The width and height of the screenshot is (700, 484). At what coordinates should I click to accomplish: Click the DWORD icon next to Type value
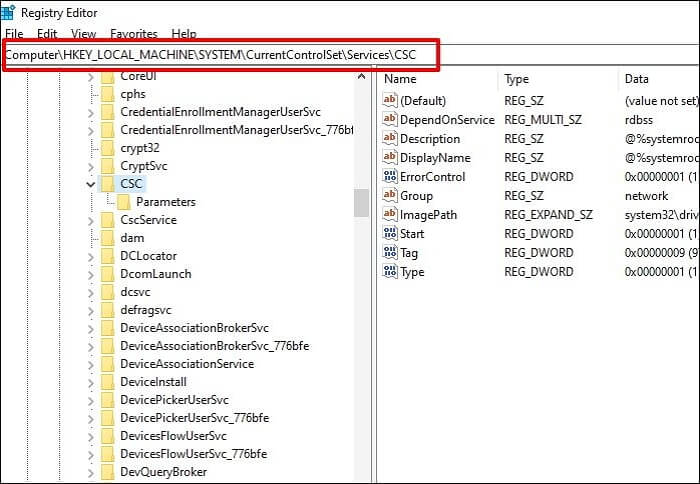tap(390, 271)
